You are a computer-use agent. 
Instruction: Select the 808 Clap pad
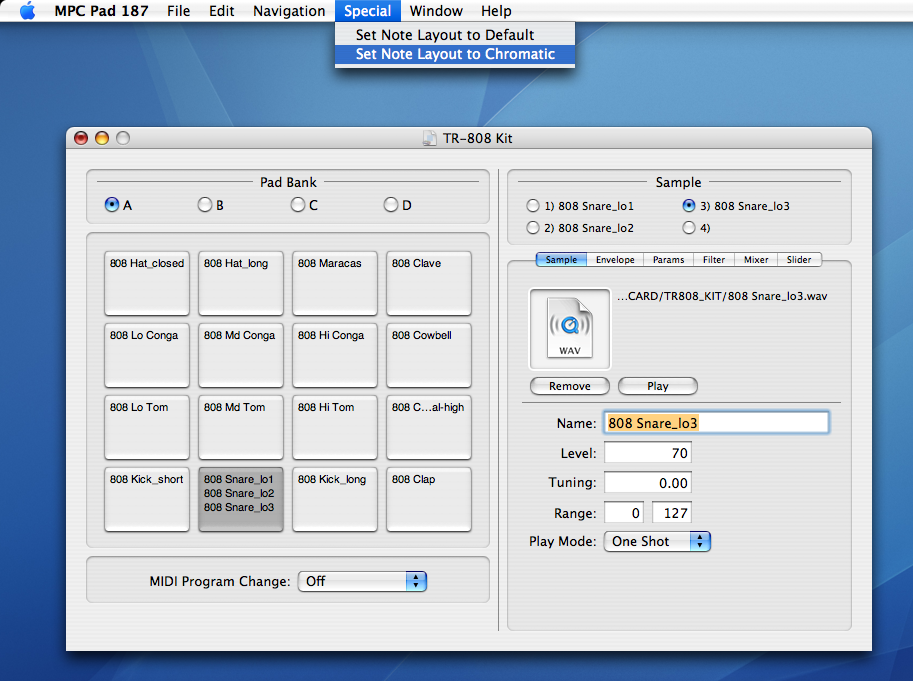[x=429, y=499]
